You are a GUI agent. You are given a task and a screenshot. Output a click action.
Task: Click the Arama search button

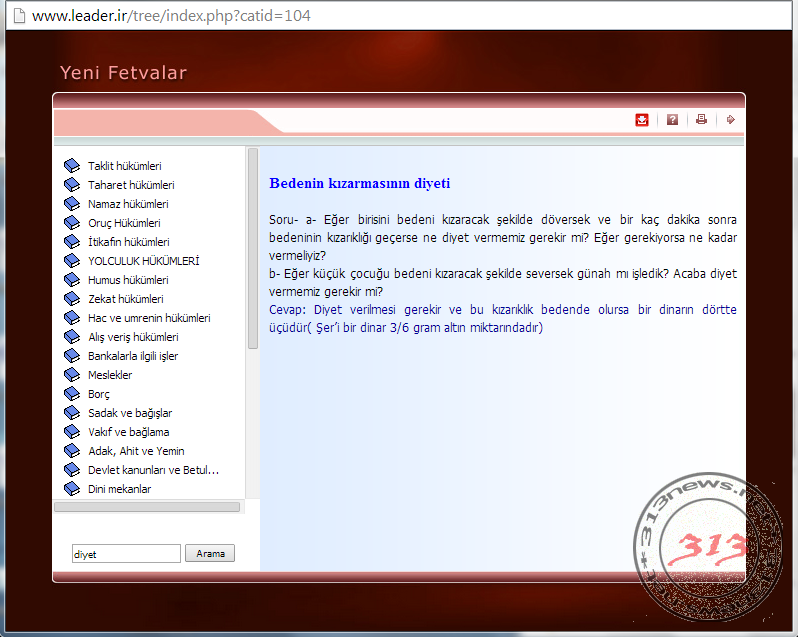pos(210,553)
